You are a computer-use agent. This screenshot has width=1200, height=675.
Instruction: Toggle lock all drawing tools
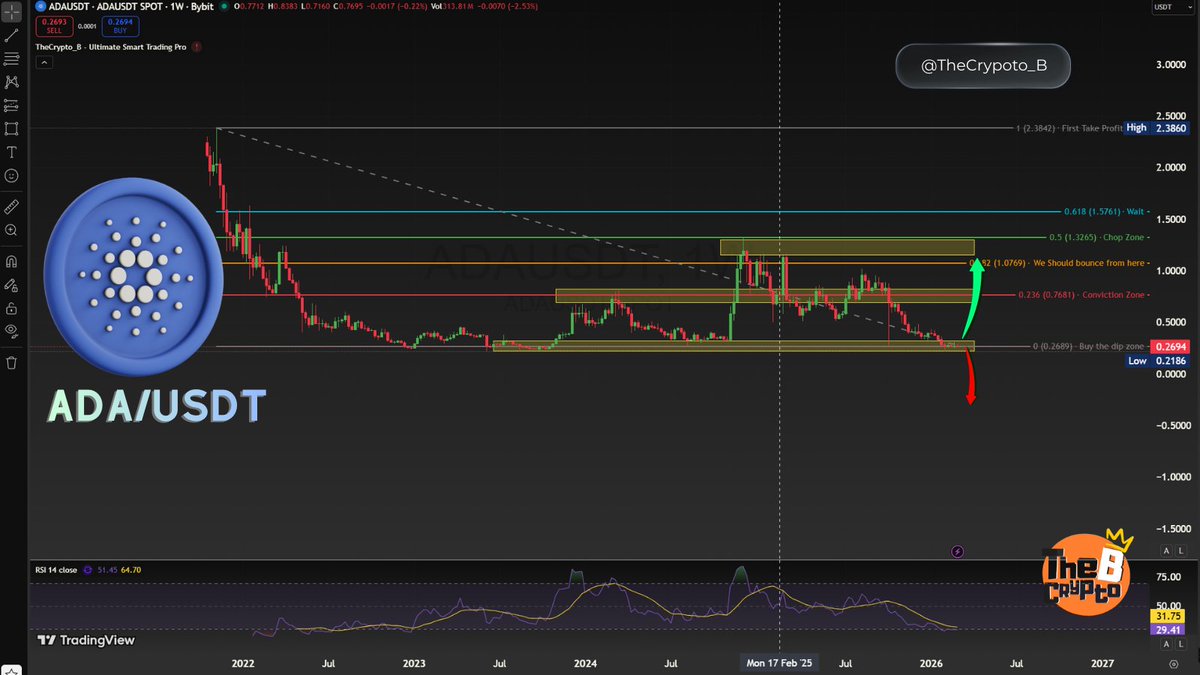click(x=12, y=308)
